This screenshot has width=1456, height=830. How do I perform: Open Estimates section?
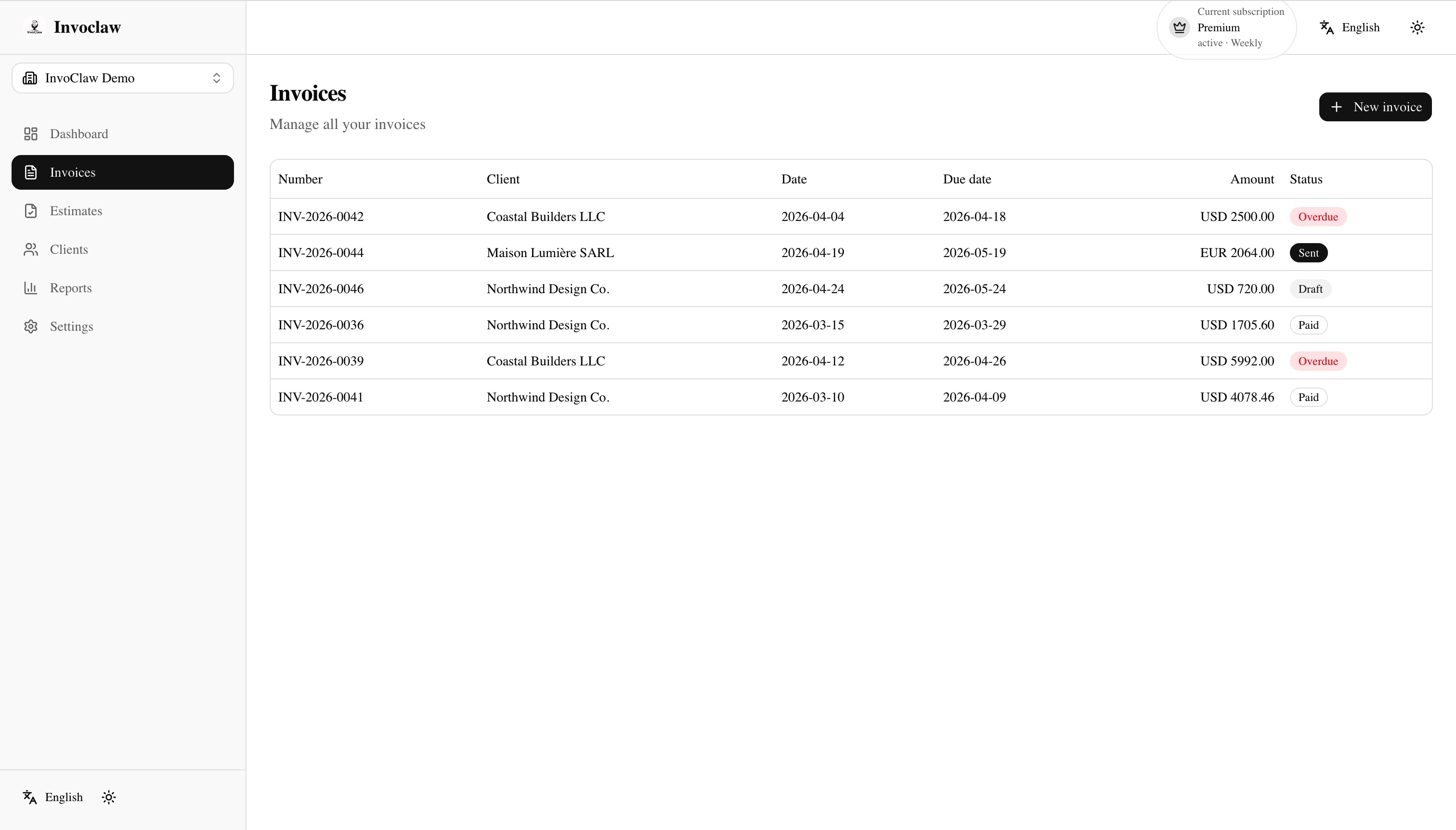click(123, 211)
